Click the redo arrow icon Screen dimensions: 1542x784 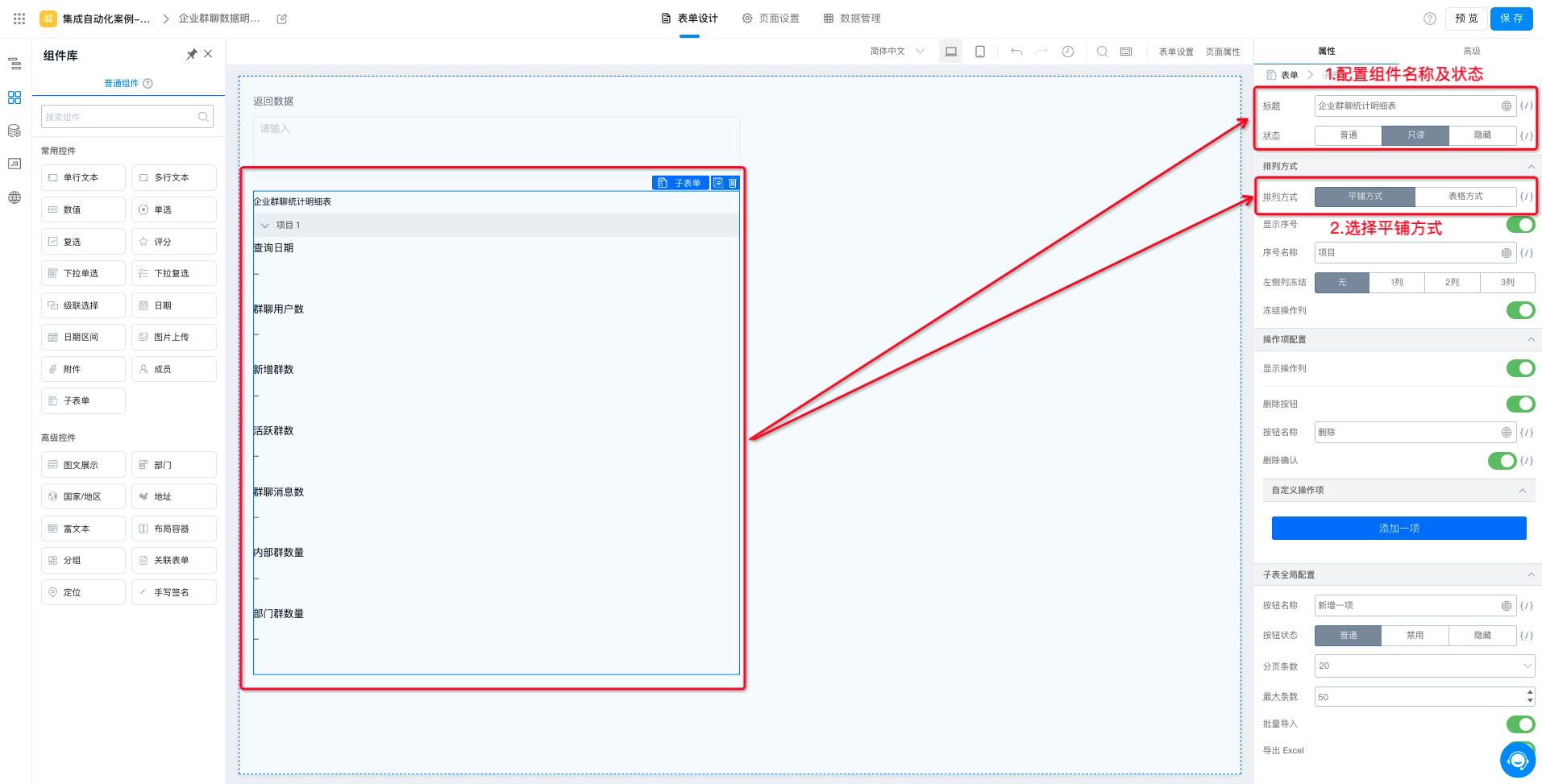tap(1041, 52)
